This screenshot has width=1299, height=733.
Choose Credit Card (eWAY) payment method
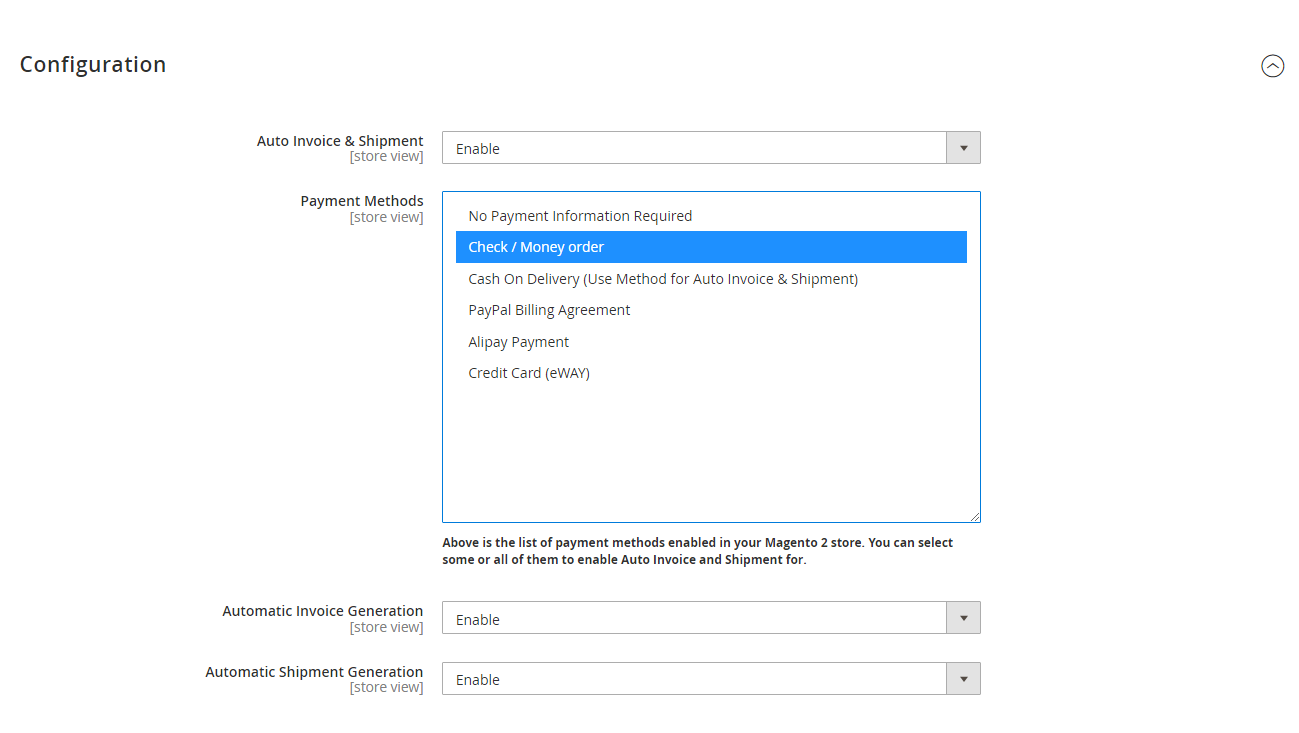coord(528,372)
